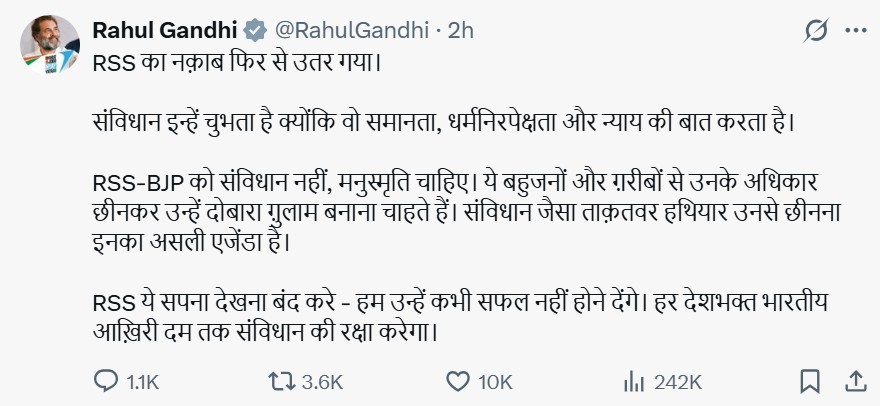The height and width of the screenshot is (406, 880).
Task: Click the 10K likes count
Action: [494, 382]
